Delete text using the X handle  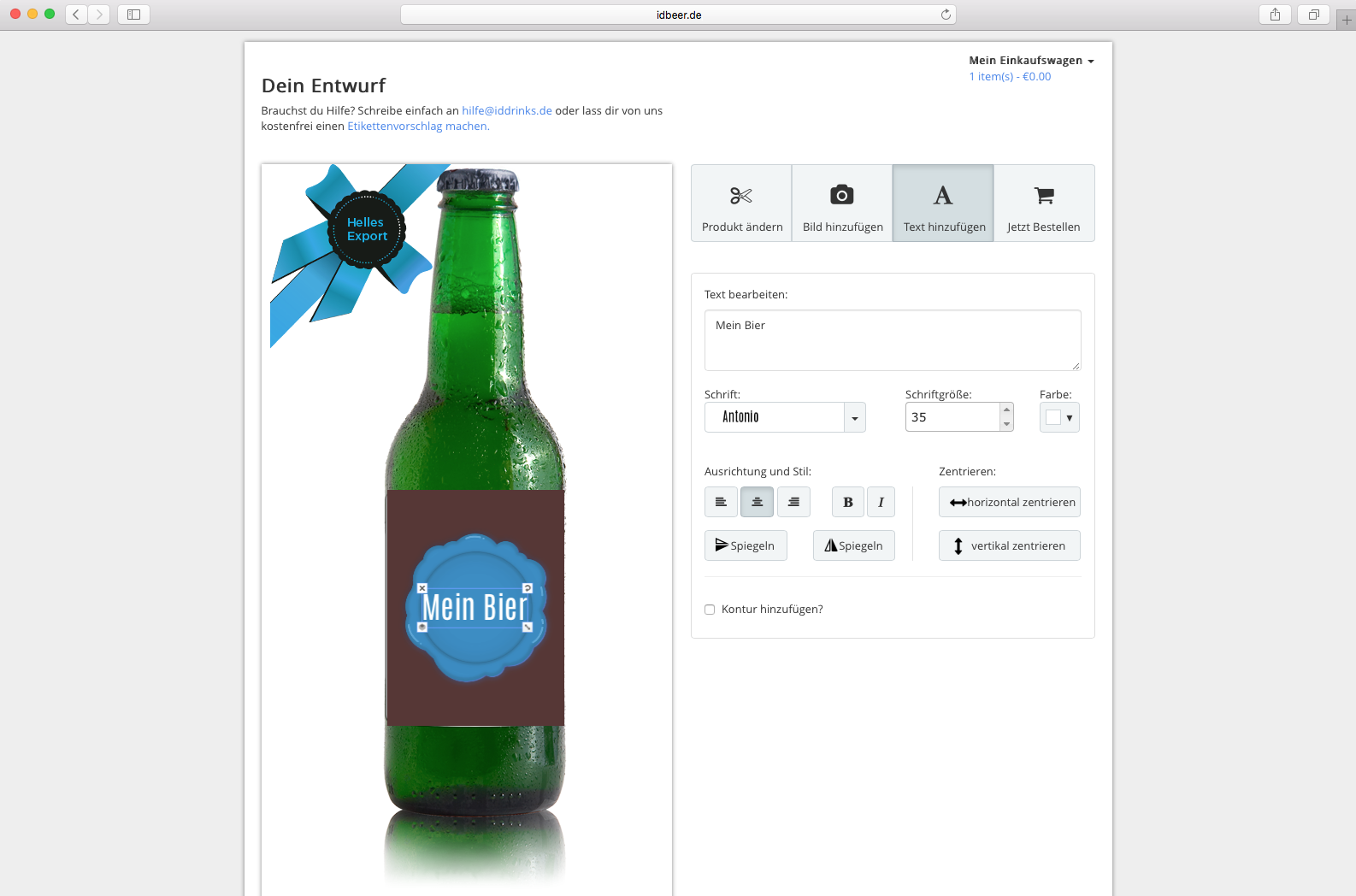pos(422,588)
